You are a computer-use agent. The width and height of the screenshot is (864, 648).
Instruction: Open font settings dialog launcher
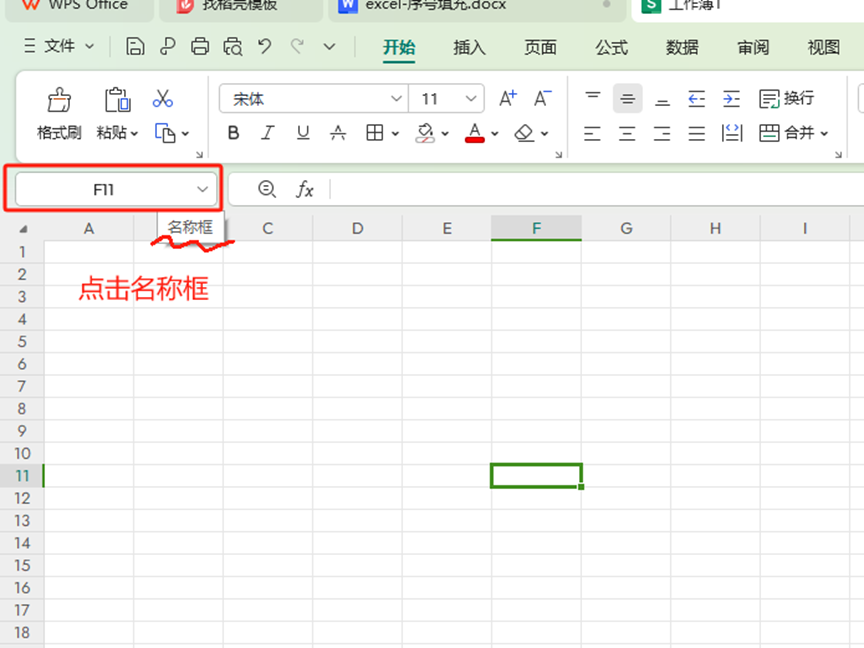click(x=559, y=155)
